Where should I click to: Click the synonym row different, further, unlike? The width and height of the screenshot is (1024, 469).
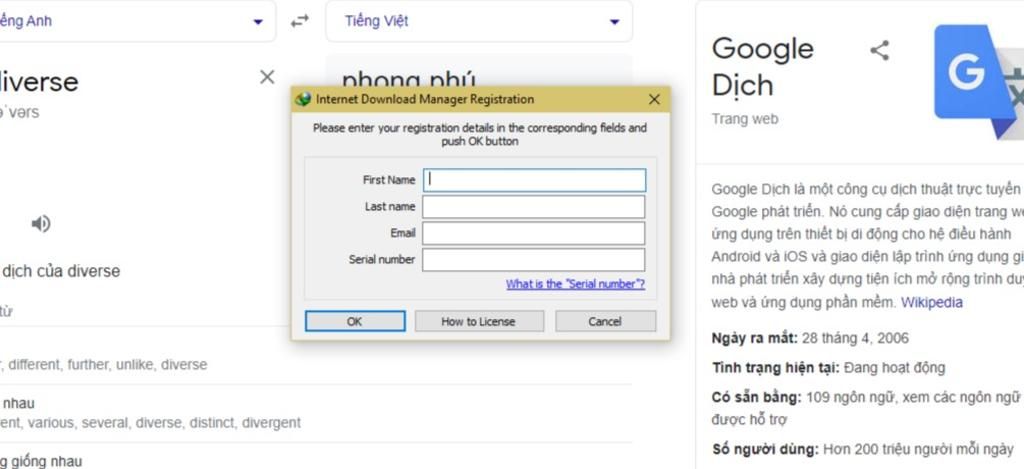(x=103, y=364)
